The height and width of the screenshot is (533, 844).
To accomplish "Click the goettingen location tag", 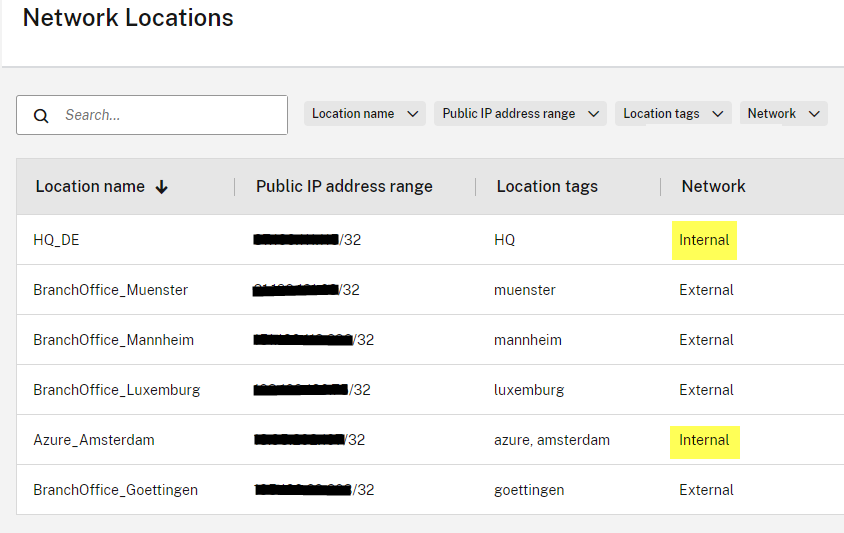I will (x=529, y=490).
